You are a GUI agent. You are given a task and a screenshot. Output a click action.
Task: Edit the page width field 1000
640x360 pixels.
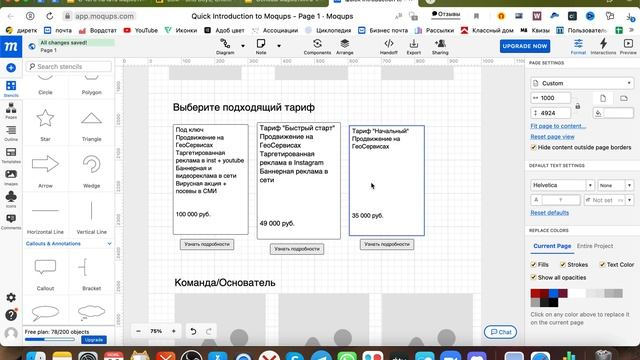(x=550, y=98)
